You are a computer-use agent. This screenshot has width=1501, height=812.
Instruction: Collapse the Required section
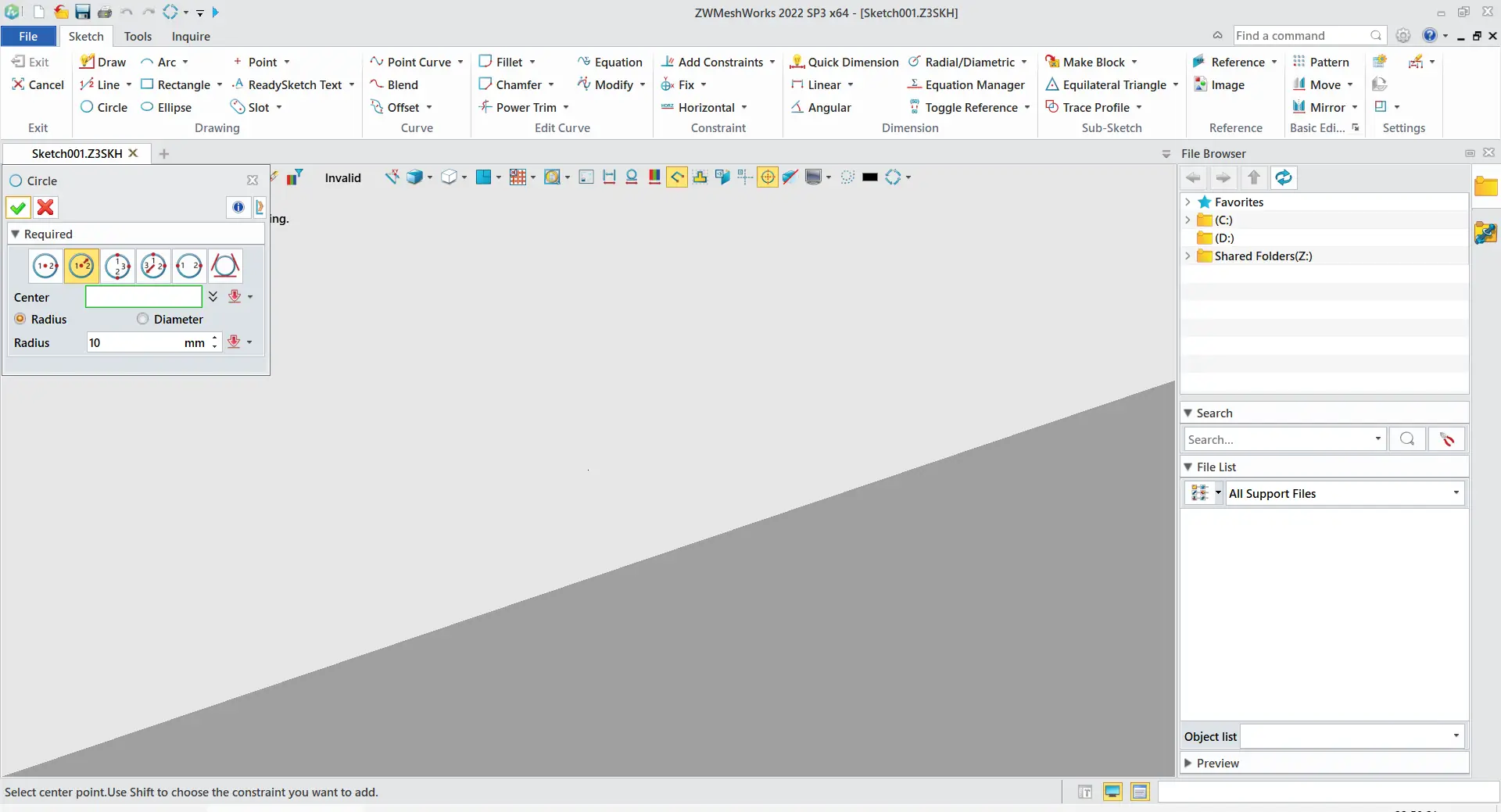(x=15, y=234)
